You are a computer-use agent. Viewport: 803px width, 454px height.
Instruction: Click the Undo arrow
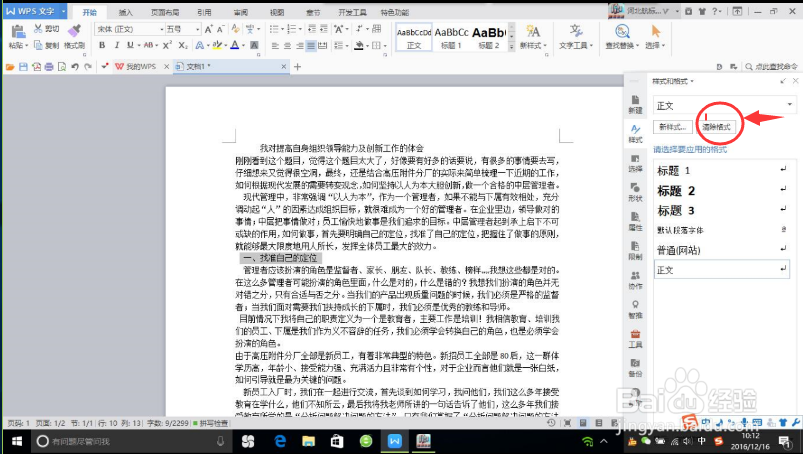pyautogui.click(x=75, y=67)
